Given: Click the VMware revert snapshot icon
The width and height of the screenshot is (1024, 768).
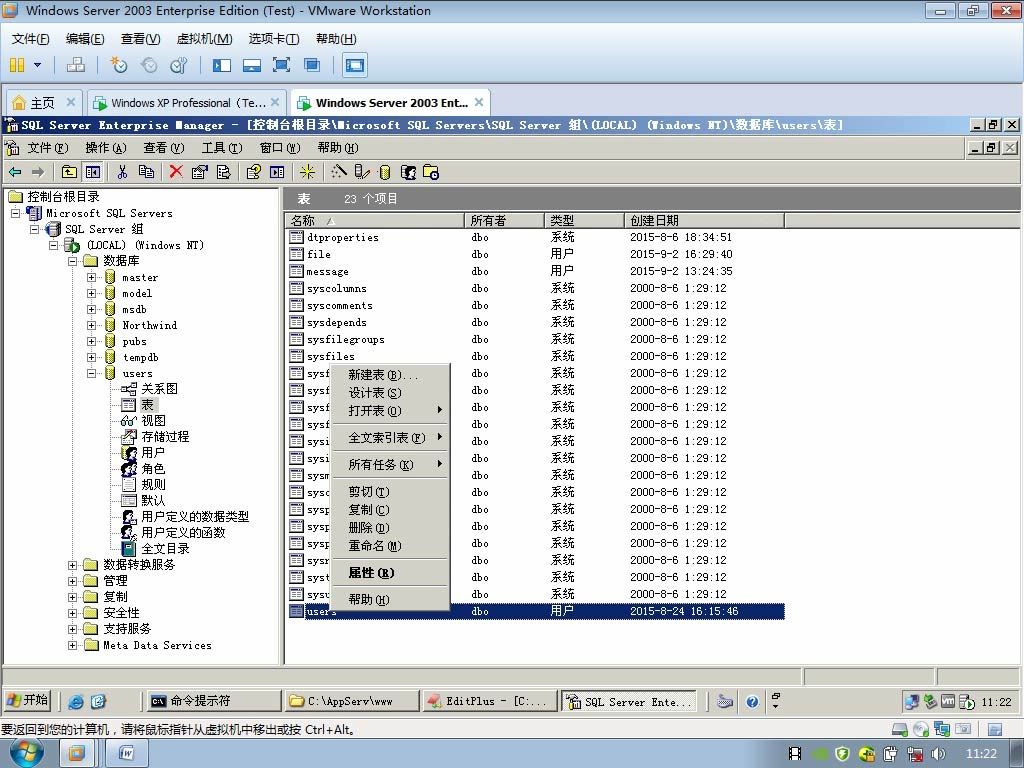Looking at the screenshot, I should click(x=149, y=65).
